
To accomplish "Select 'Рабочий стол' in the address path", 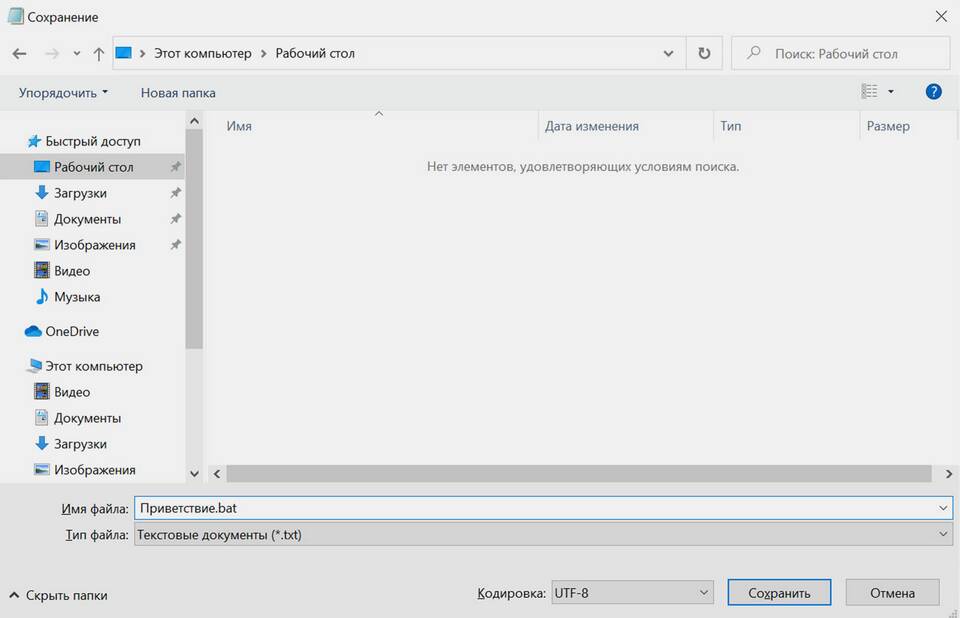I will (315, 53).
